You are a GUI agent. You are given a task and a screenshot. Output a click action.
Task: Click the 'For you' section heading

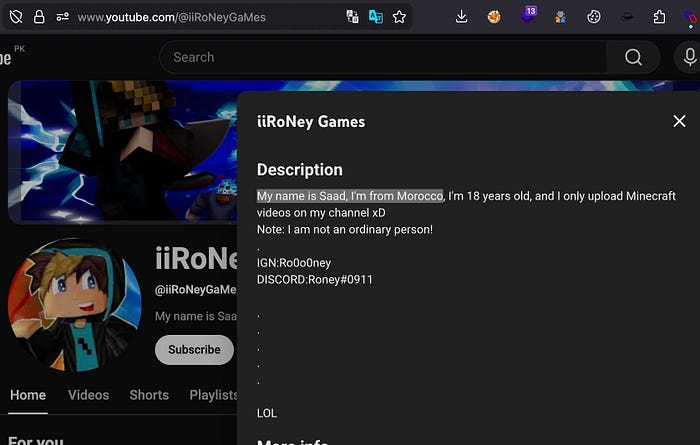pyautogui.click(x=36, y=440)
